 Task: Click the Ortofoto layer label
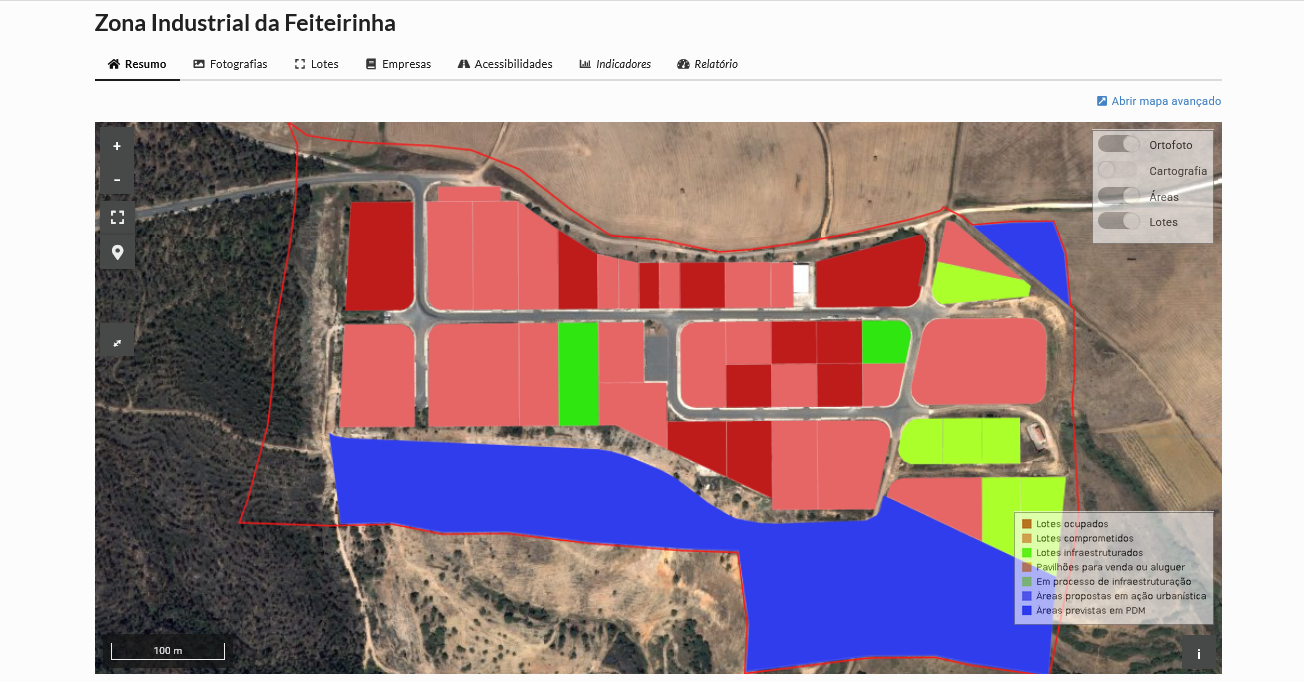(x=1171, y=145)
